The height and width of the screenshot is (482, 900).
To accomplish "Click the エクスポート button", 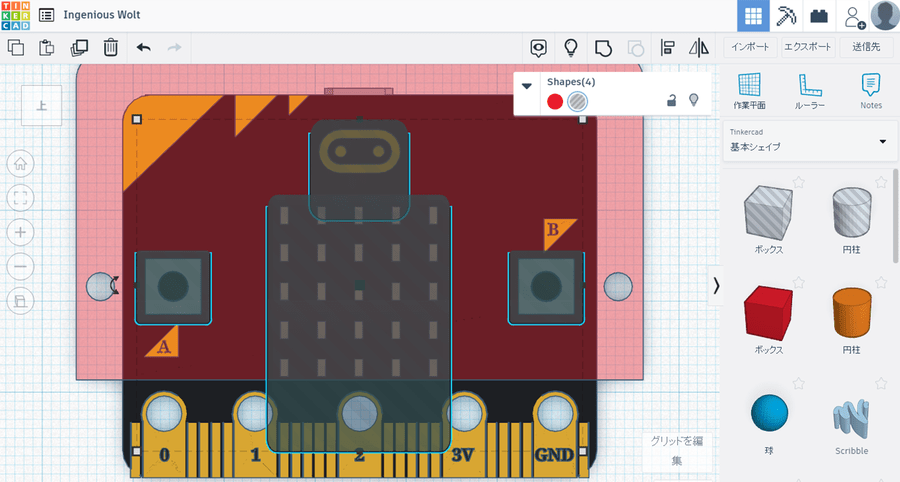I will coord(808,47).
